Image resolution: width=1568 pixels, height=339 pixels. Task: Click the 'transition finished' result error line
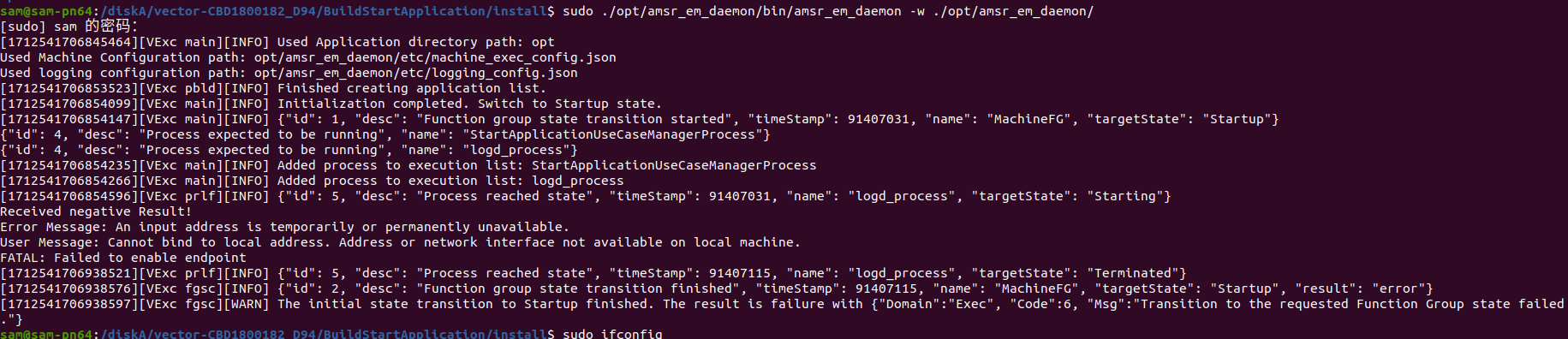pos(717,288)
